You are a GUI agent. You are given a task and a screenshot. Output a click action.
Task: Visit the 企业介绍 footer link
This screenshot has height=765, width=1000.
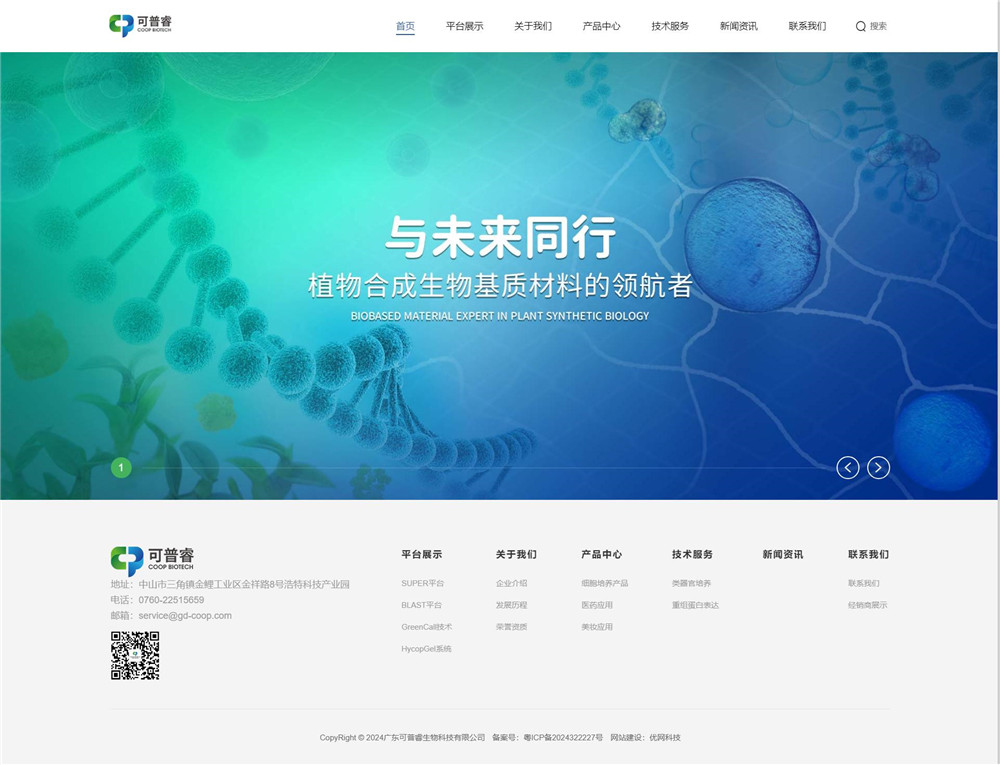[x=511, y=583]
